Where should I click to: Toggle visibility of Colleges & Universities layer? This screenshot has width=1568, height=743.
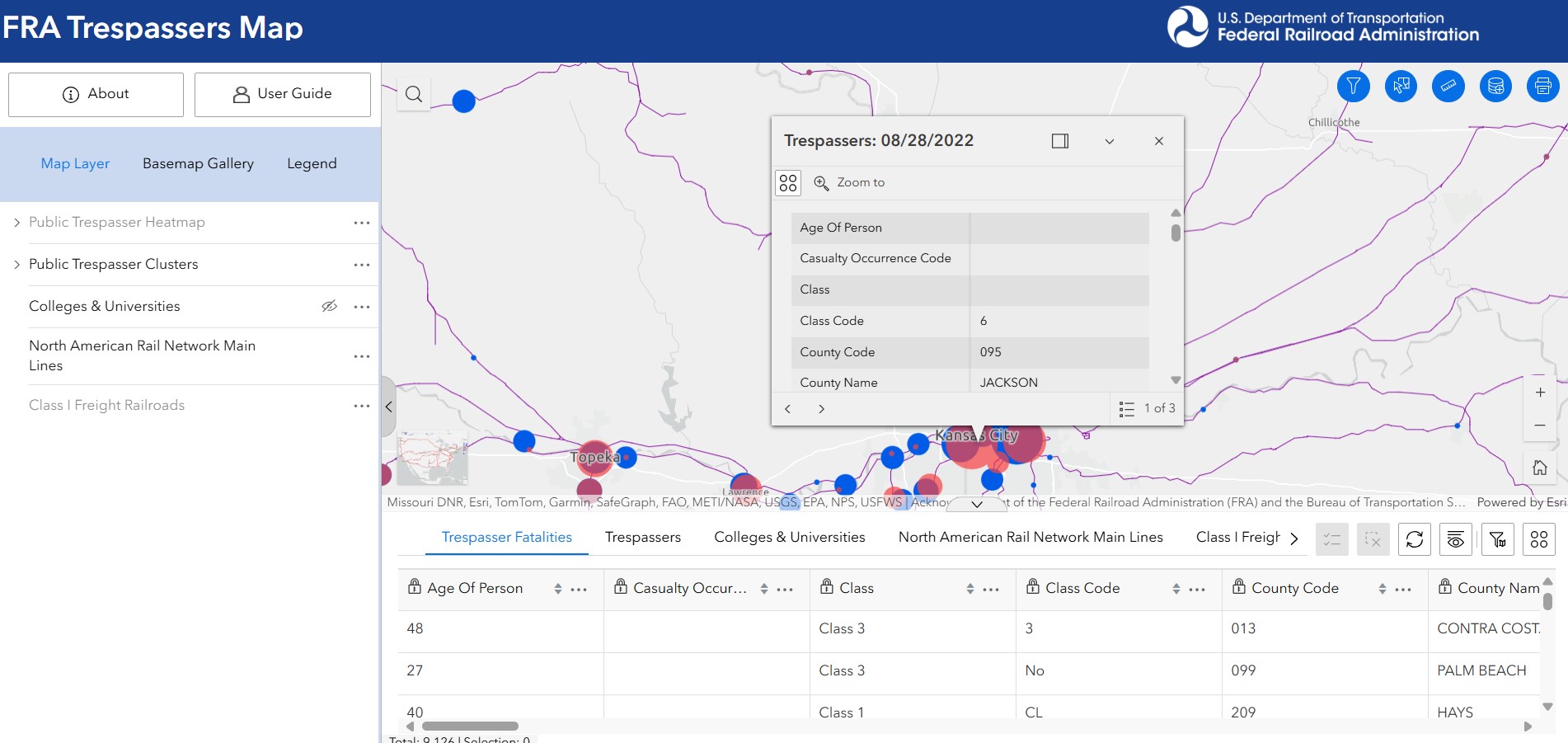coord(330,306)
